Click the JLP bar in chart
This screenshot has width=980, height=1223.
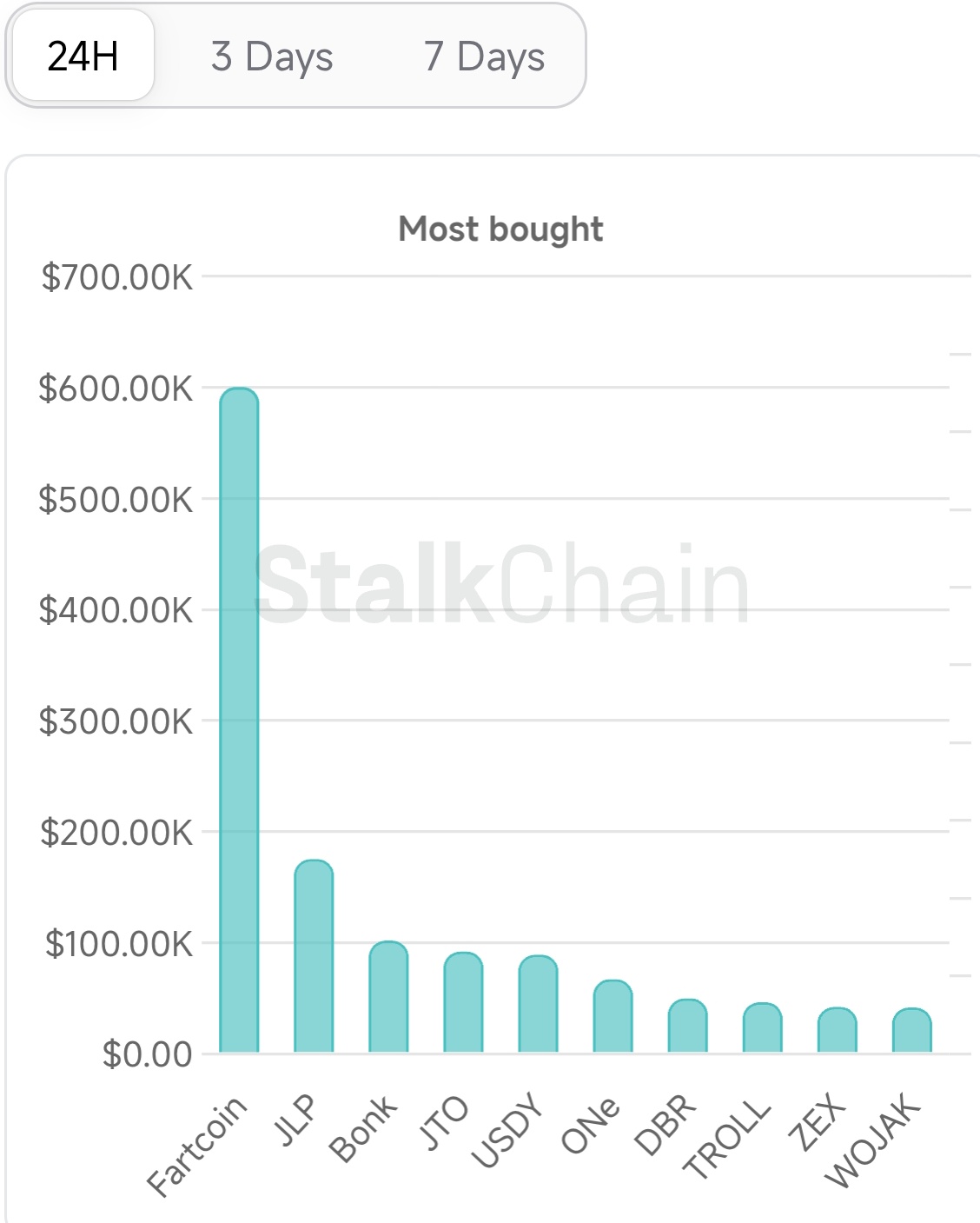[x=314, y=956]
